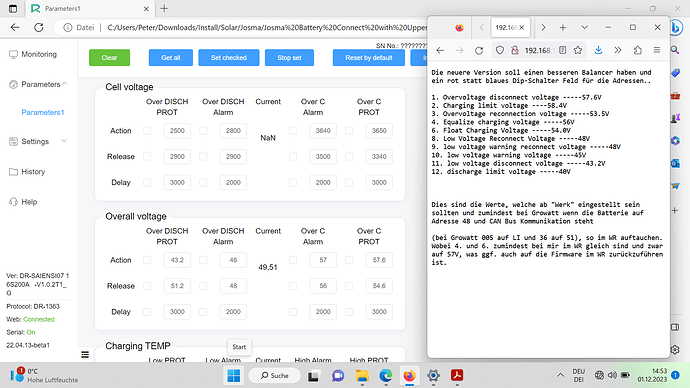Screen dimensions: 690x388
Task: Check Cell voltage Over C PROT Delay box
Action: point(349,182)
